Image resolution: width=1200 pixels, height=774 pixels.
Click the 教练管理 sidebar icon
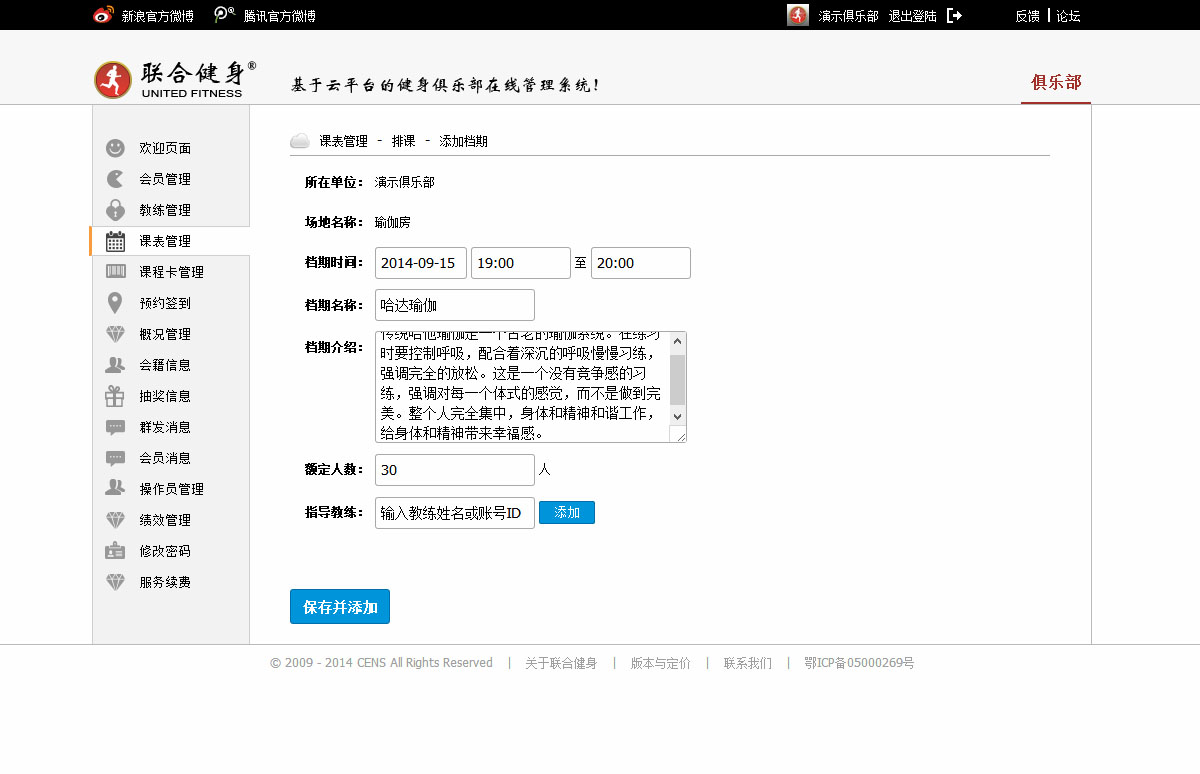tap(116, 210)
